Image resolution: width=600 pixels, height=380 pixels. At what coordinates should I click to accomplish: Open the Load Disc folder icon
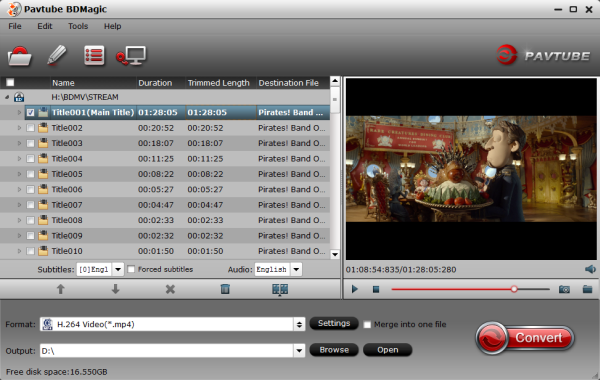pos(19,56)
